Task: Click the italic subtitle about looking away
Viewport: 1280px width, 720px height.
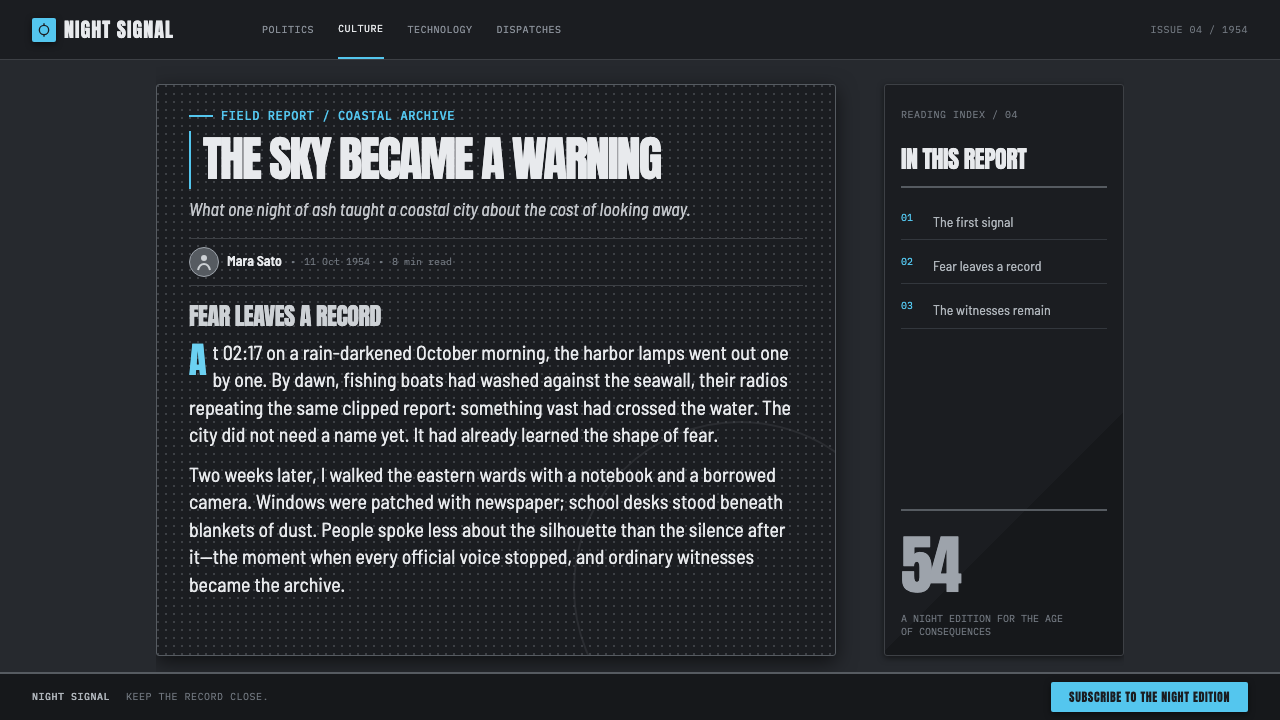Action: point(440,210)
